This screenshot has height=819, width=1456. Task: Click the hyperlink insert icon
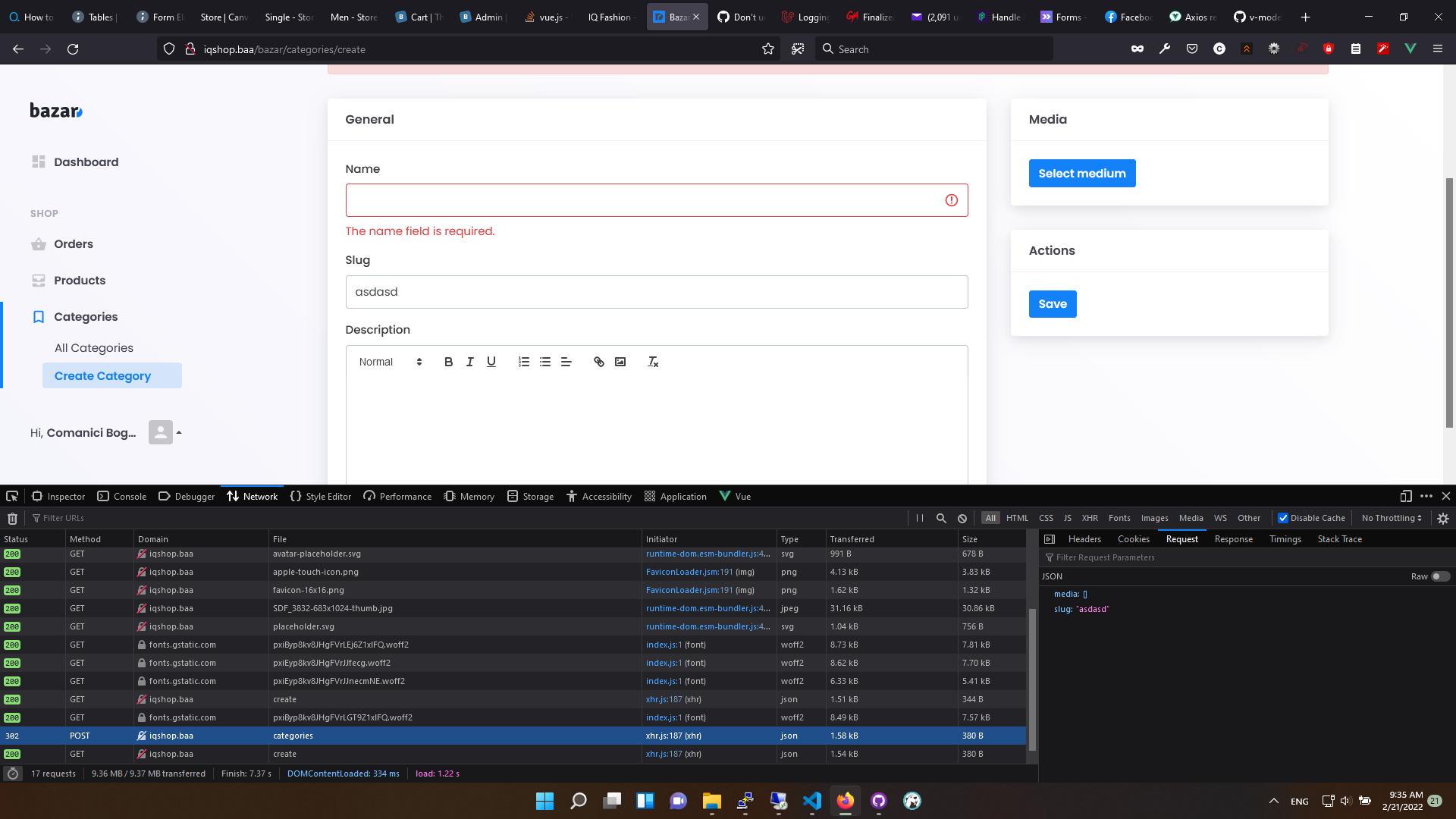(597, 362)
